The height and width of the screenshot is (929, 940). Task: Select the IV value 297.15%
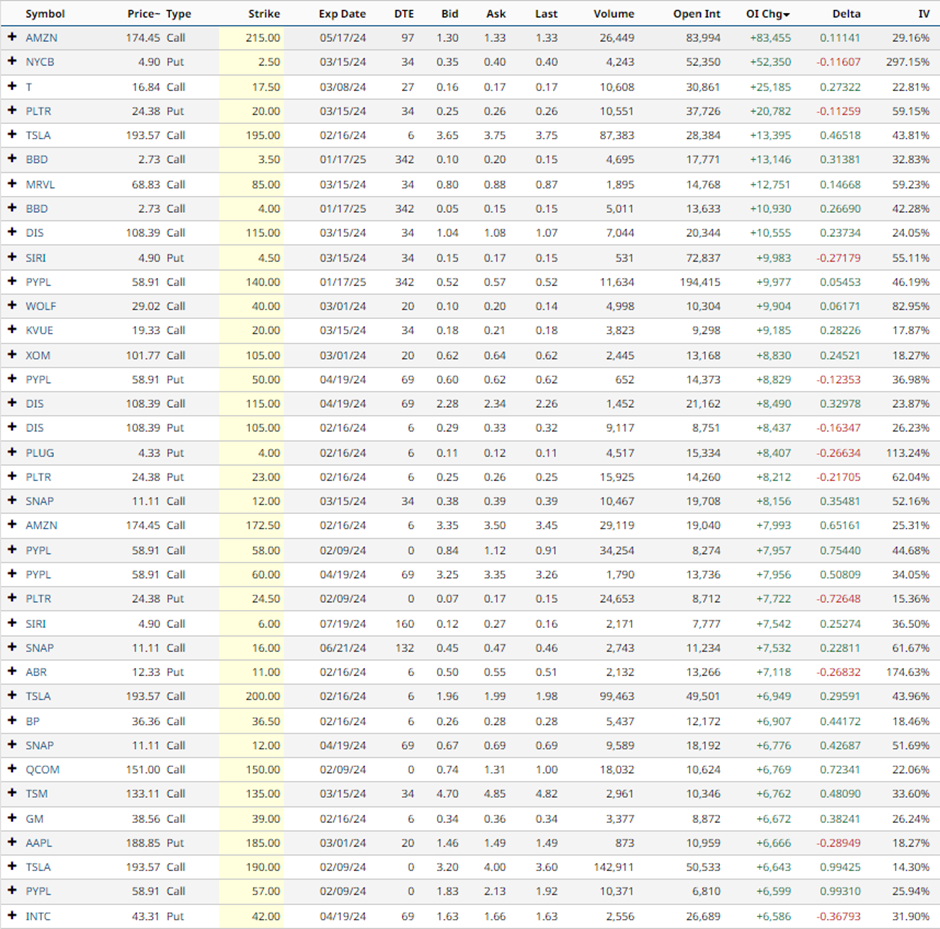908,62
